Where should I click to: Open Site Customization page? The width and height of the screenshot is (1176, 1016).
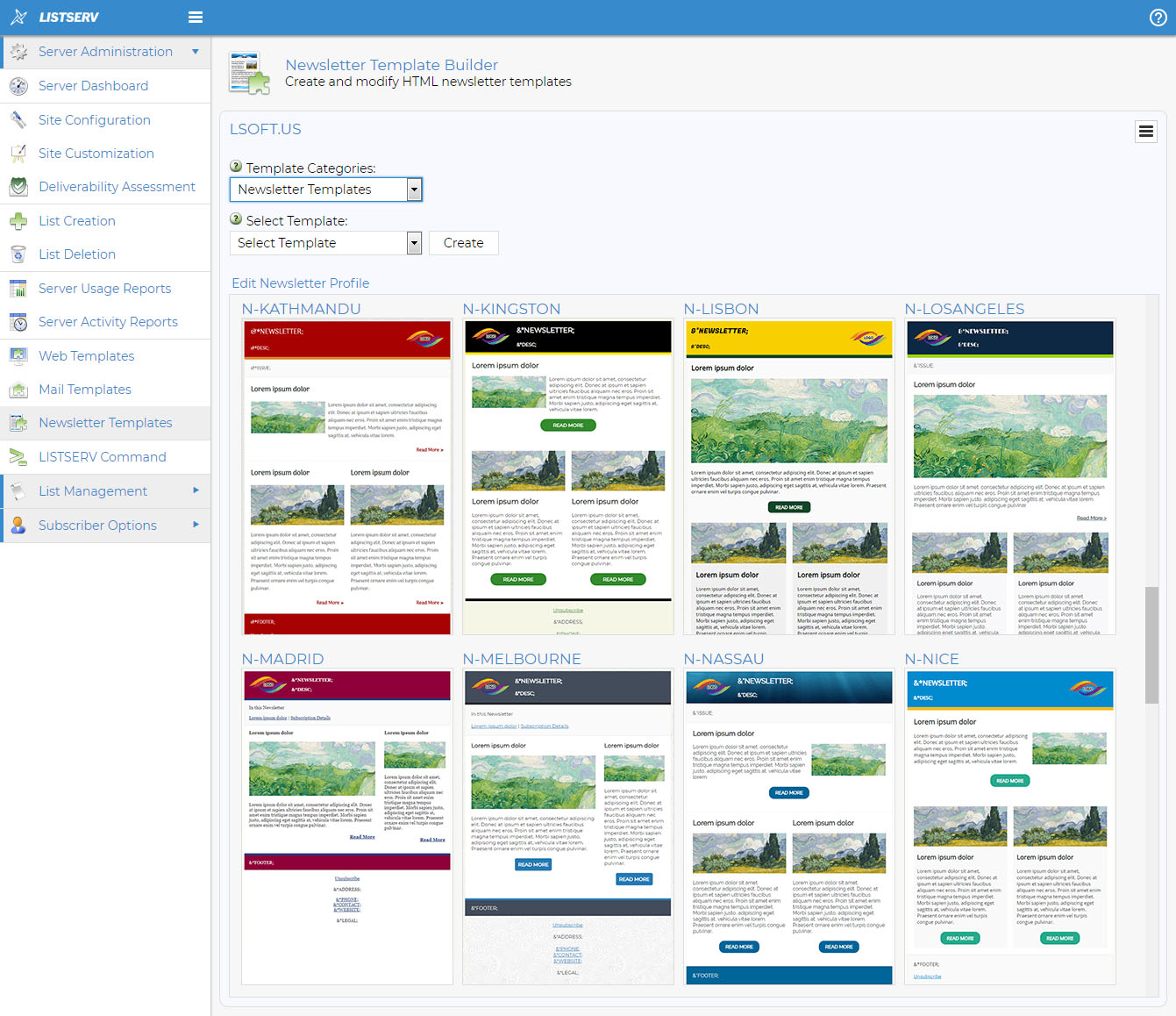click(x=96, y=154)
